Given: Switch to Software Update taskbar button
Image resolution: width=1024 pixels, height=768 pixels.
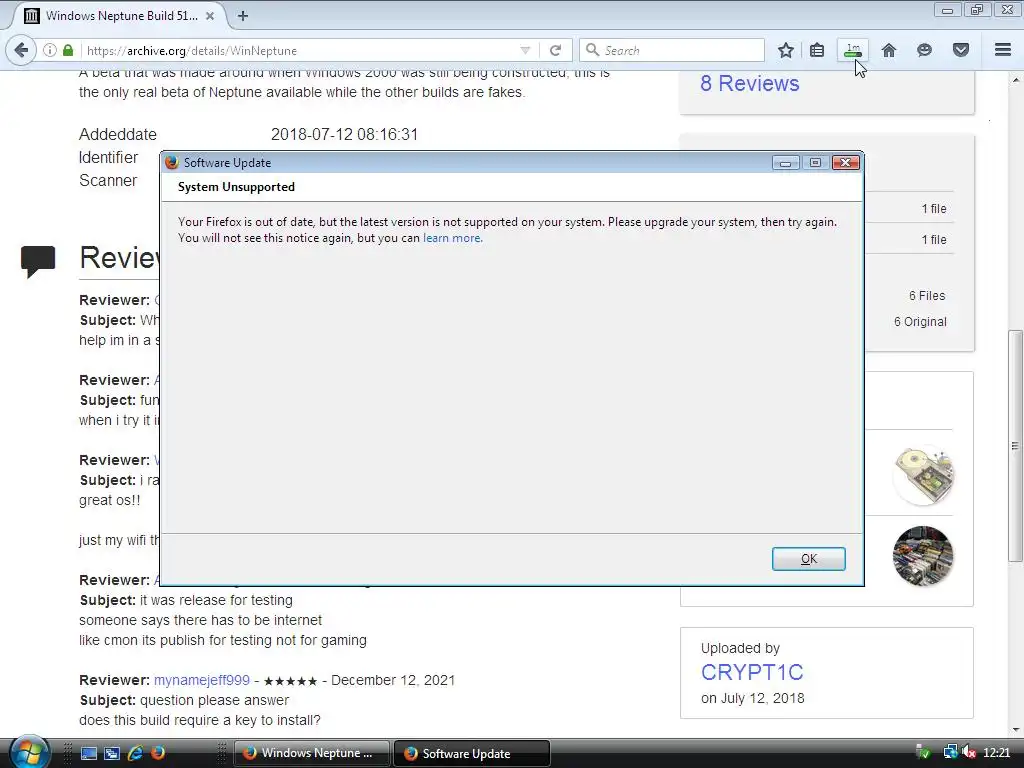Looking at the screenshot, I should (472, 753).
